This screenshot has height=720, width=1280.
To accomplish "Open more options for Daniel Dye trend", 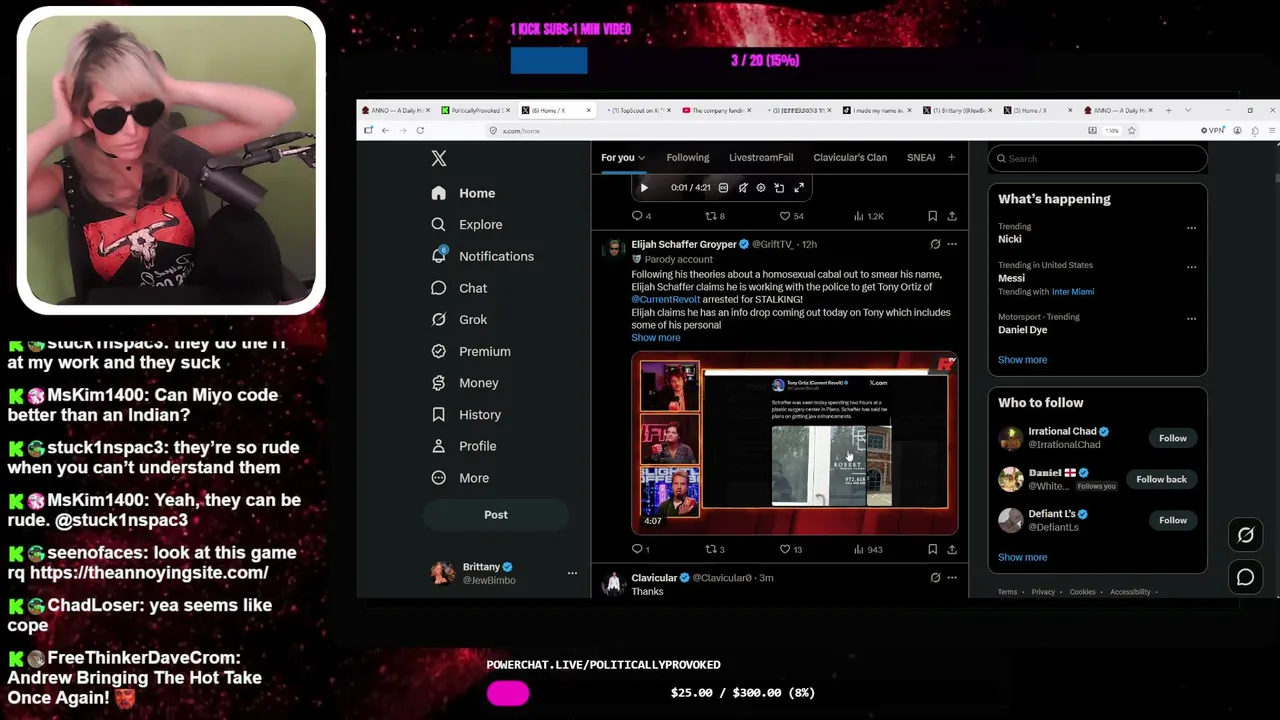I will tap(1191, 319).
